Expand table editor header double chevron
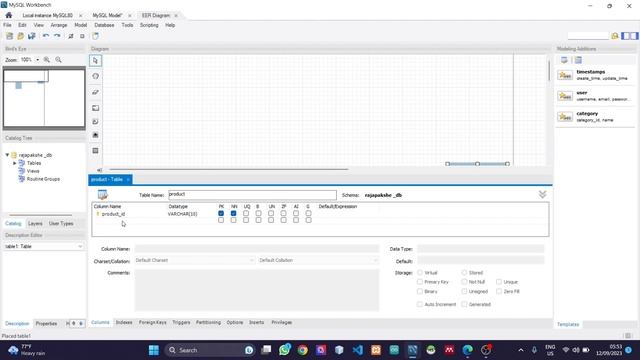 (x=542, y=194)
